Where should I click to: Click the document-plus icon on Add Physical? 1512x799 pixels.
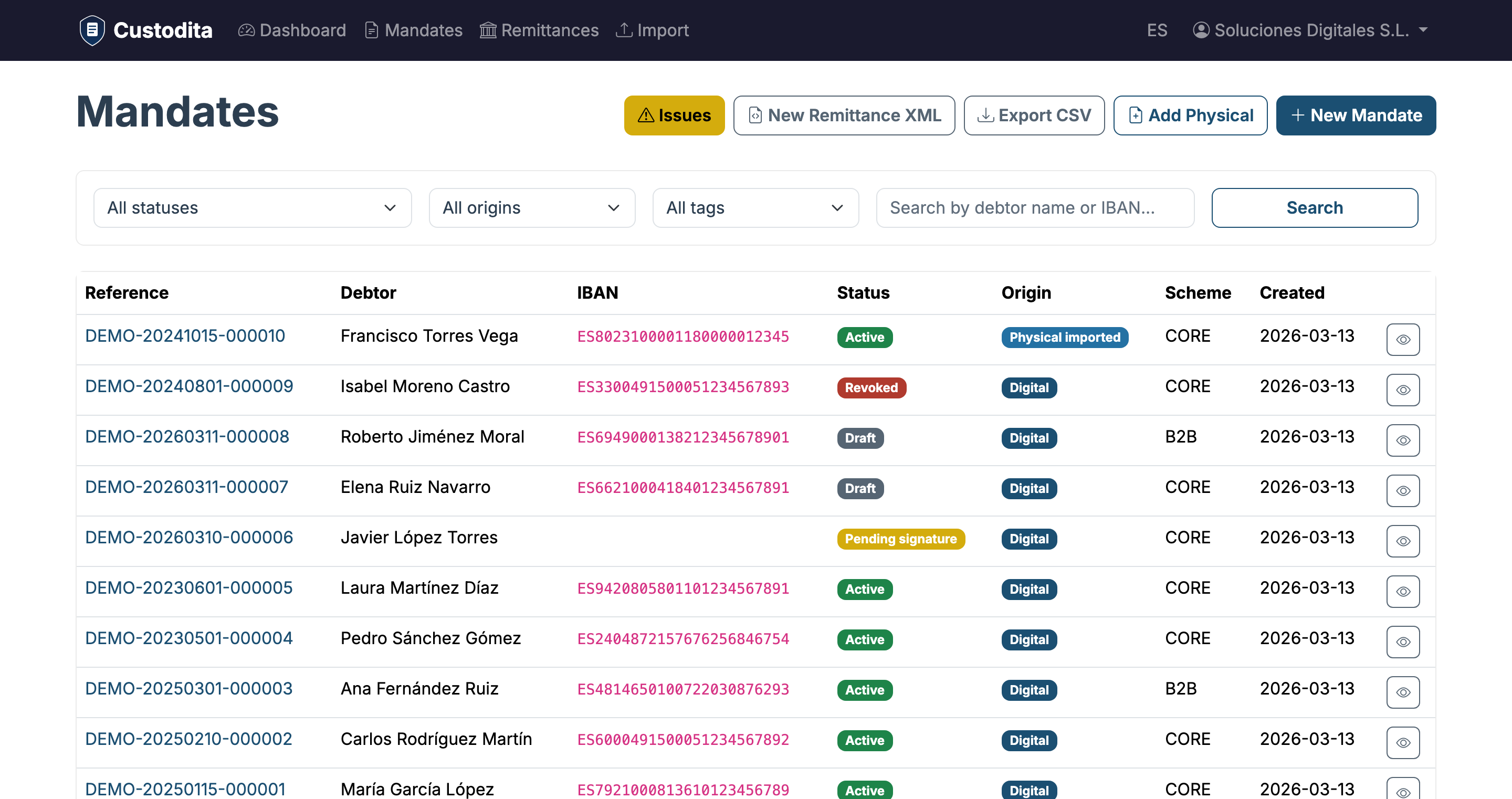click(x=1136, y=115)
